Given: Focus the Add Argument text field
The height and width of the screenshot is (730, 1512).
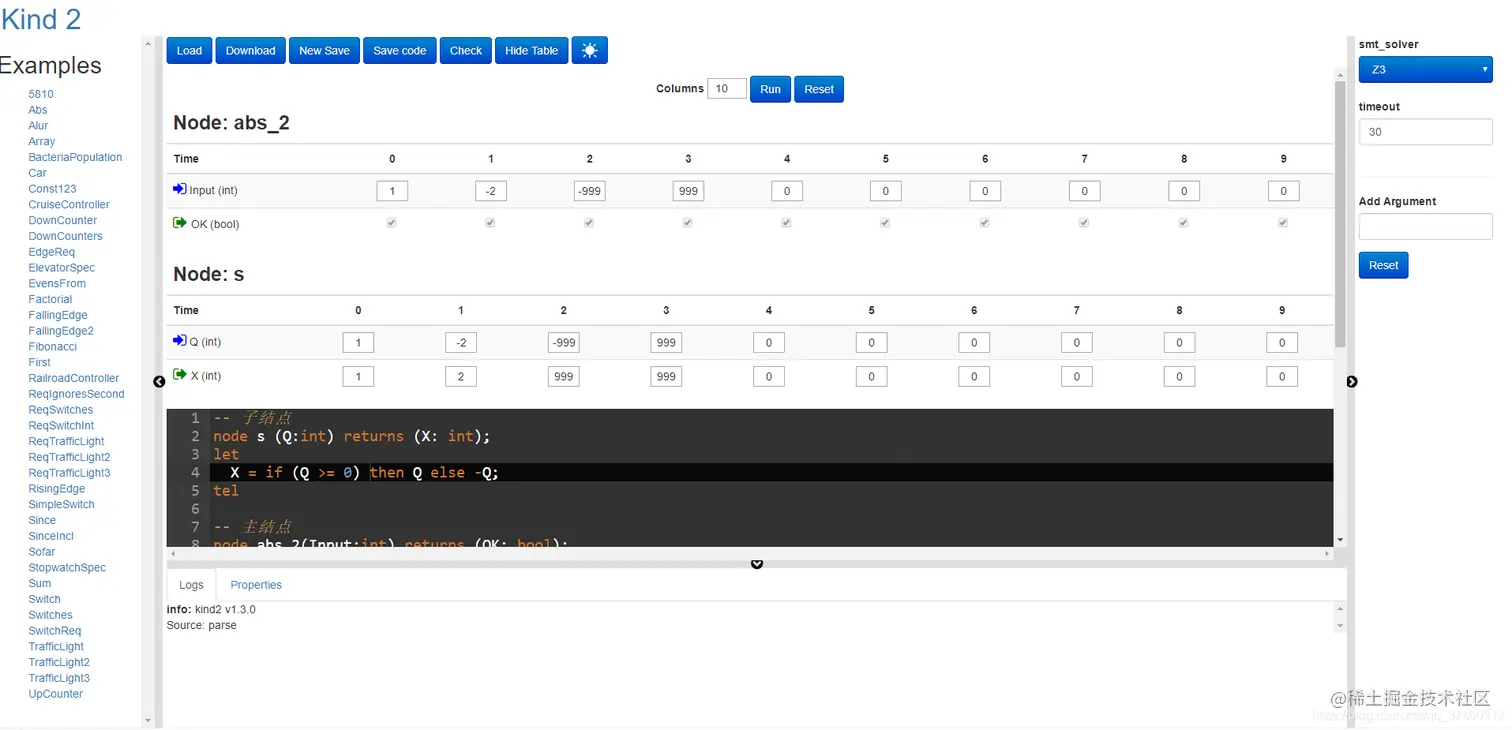Looking at the screenshot, I should pos(1425,227).
